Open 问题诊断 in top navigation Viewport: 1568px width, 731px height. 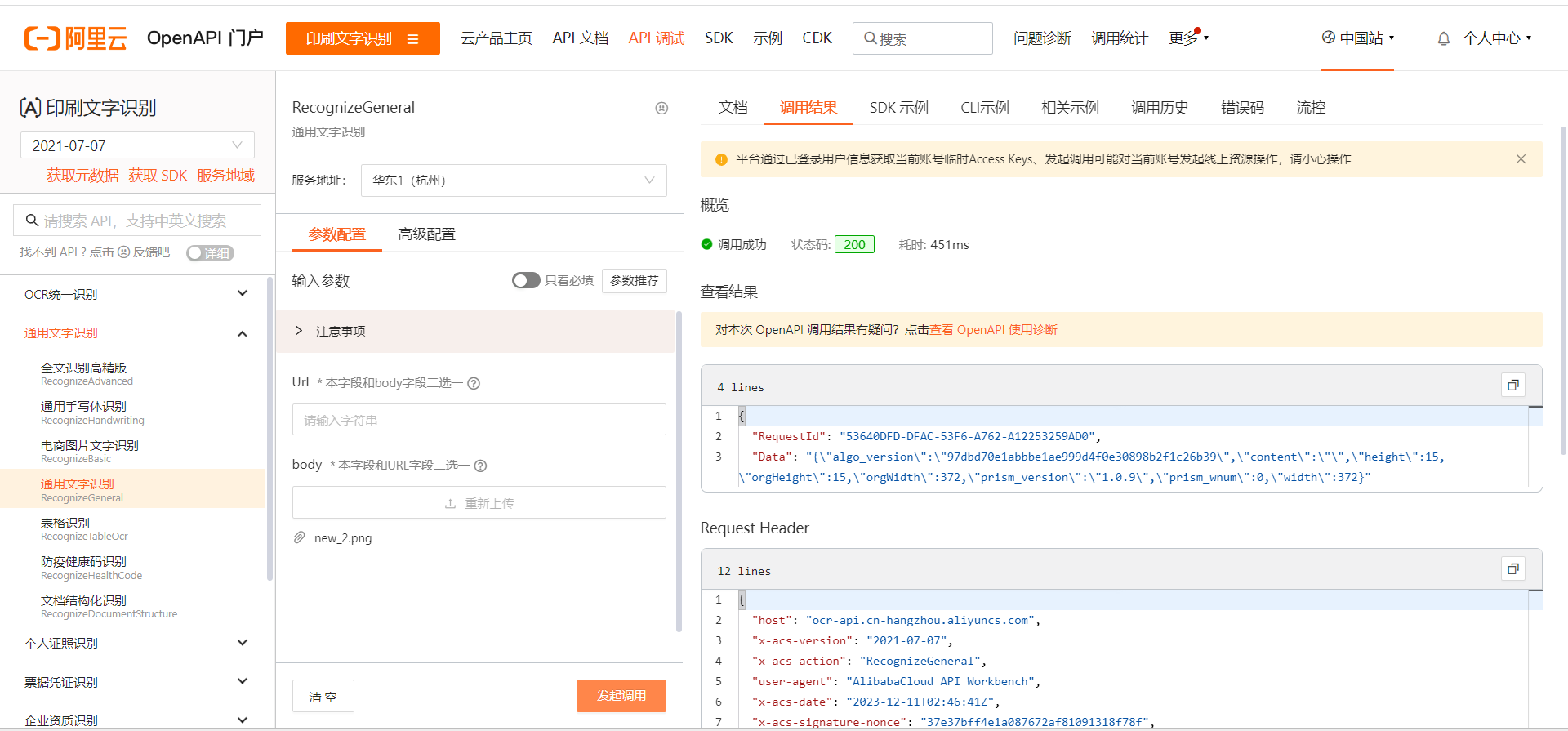coord(1042,38)
